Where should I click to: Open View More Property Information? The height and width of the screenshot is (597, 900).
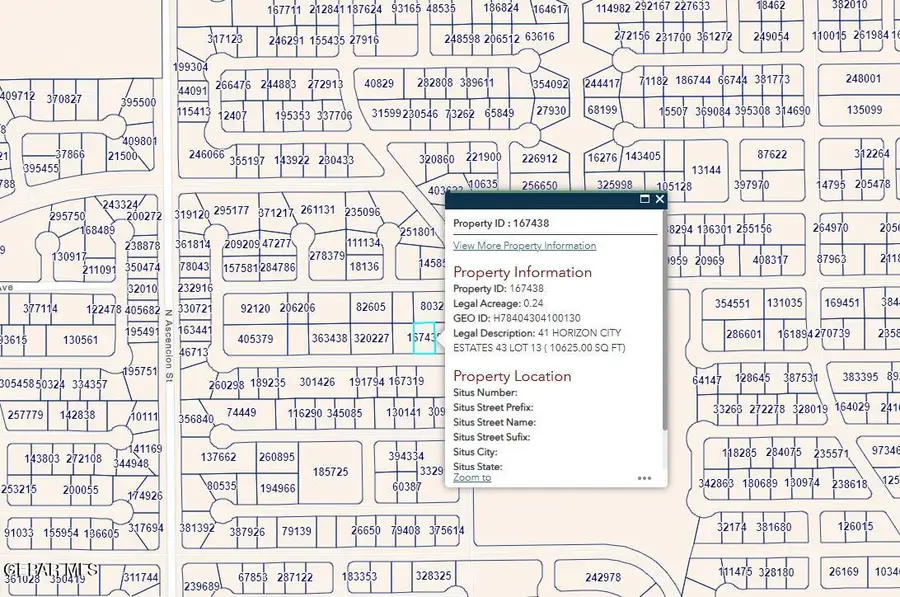[524, 245]
